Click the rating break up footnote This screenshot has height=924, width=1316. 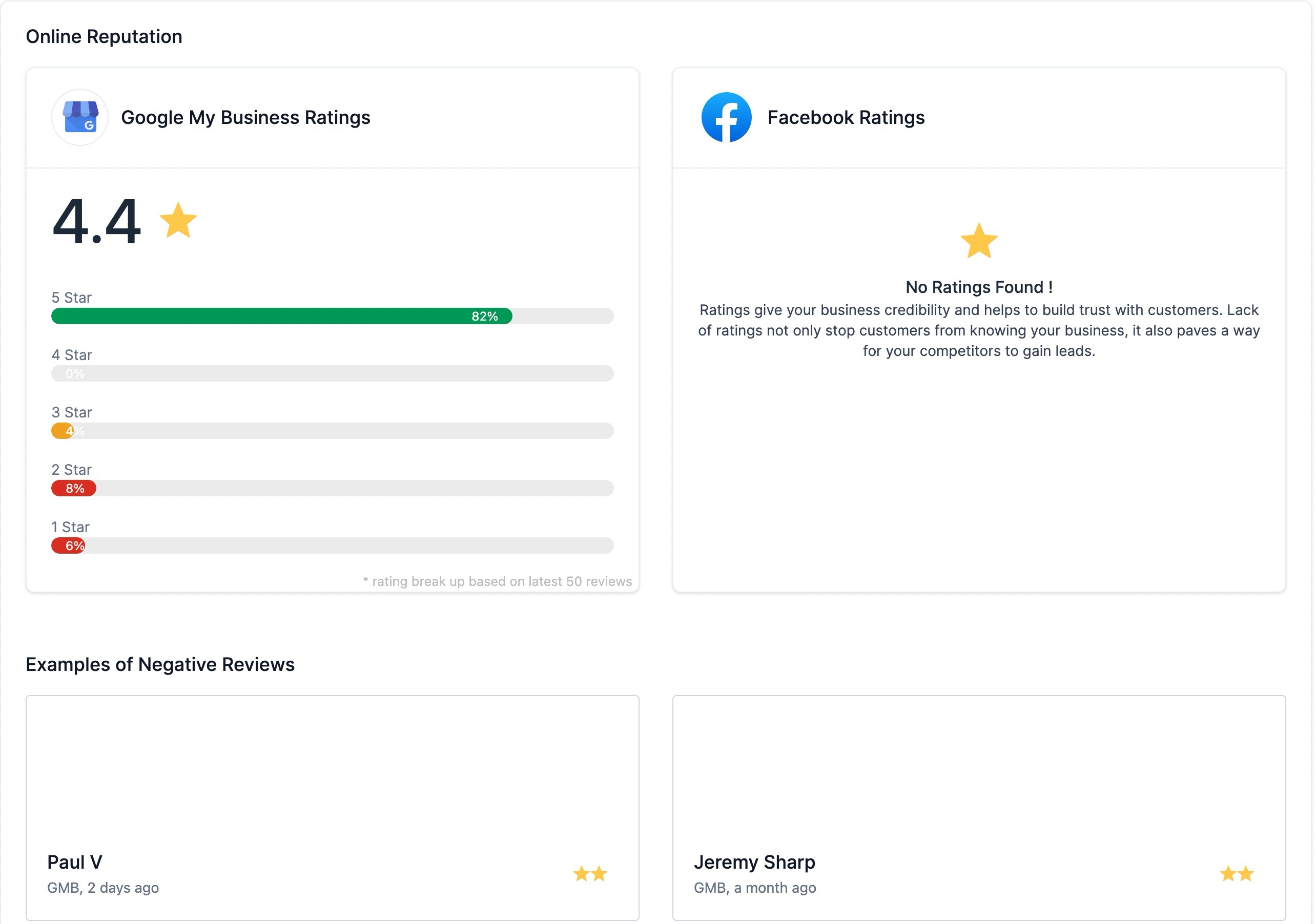pyautogui.click(x=497, y=581)
